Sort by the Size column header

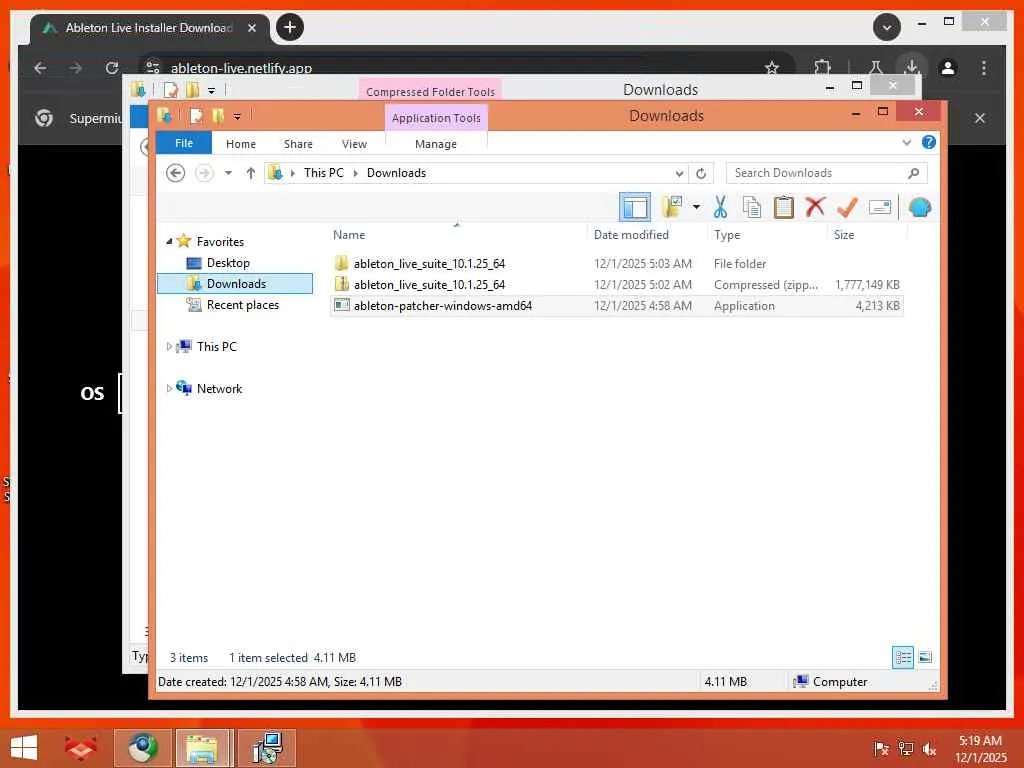(x=844, y=234)
